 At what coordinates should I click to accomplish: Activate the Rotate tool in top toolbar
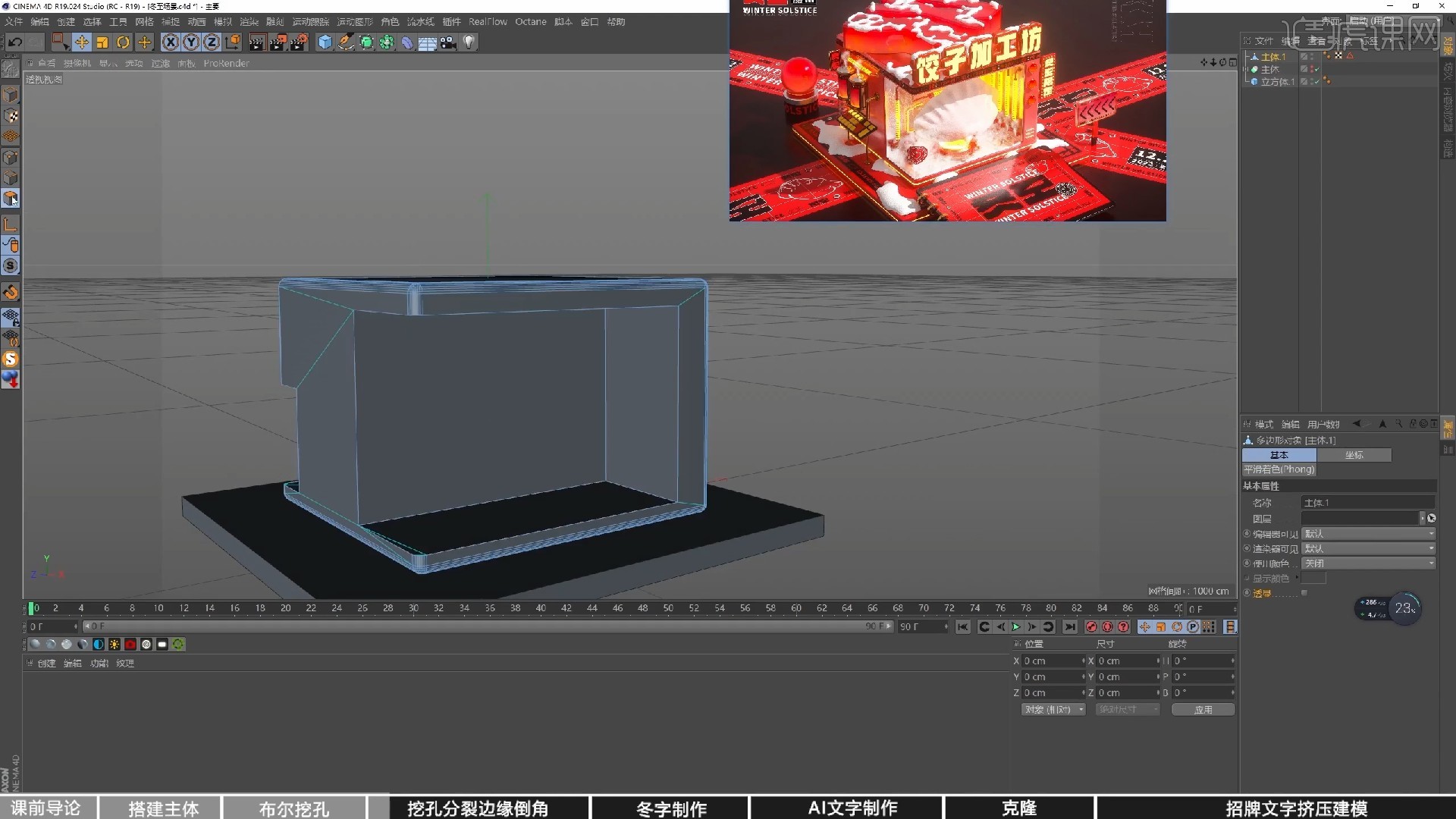(123, 42)
